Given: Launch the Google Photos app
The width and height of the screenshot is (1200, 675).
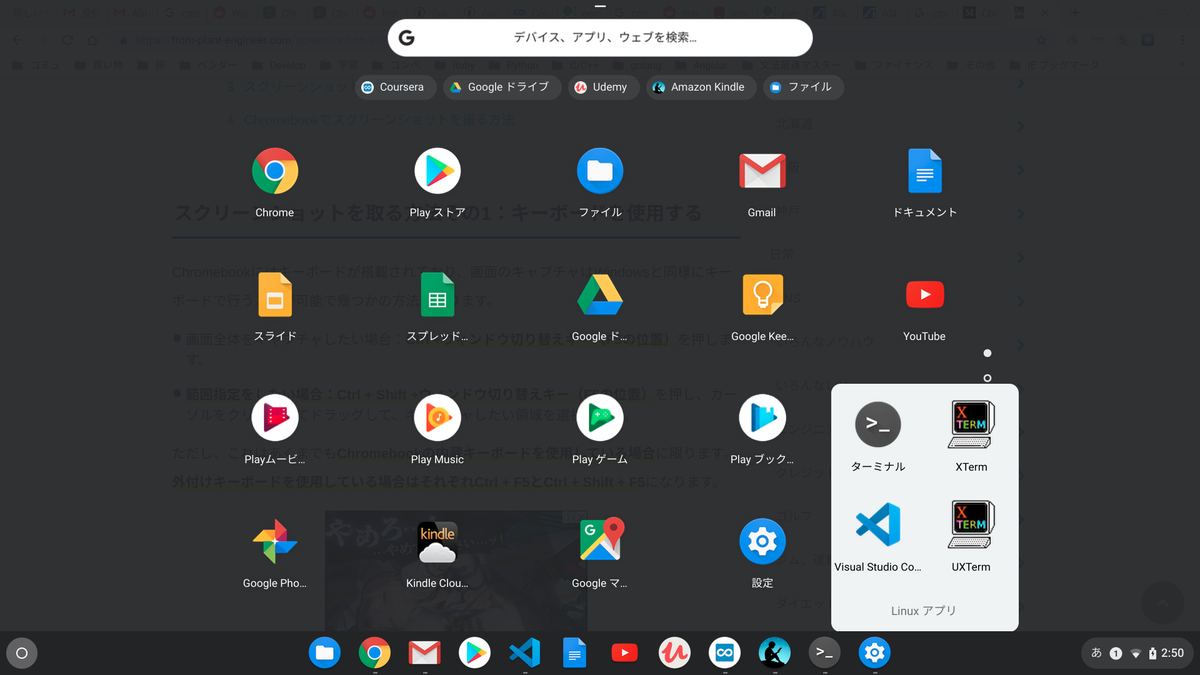Looking at the screenshot, I should tap(275, 542).
